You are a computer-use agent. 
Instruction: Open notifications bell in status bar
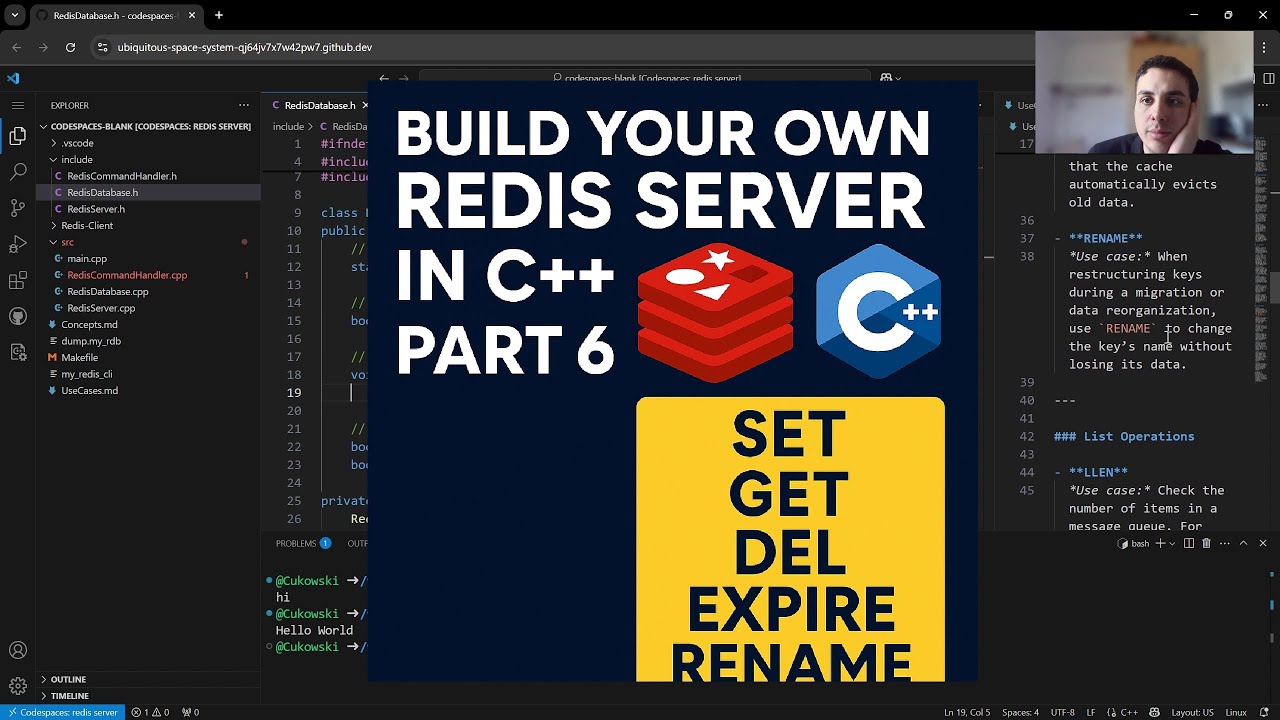pyautogui.click(x=1265, y=712)
